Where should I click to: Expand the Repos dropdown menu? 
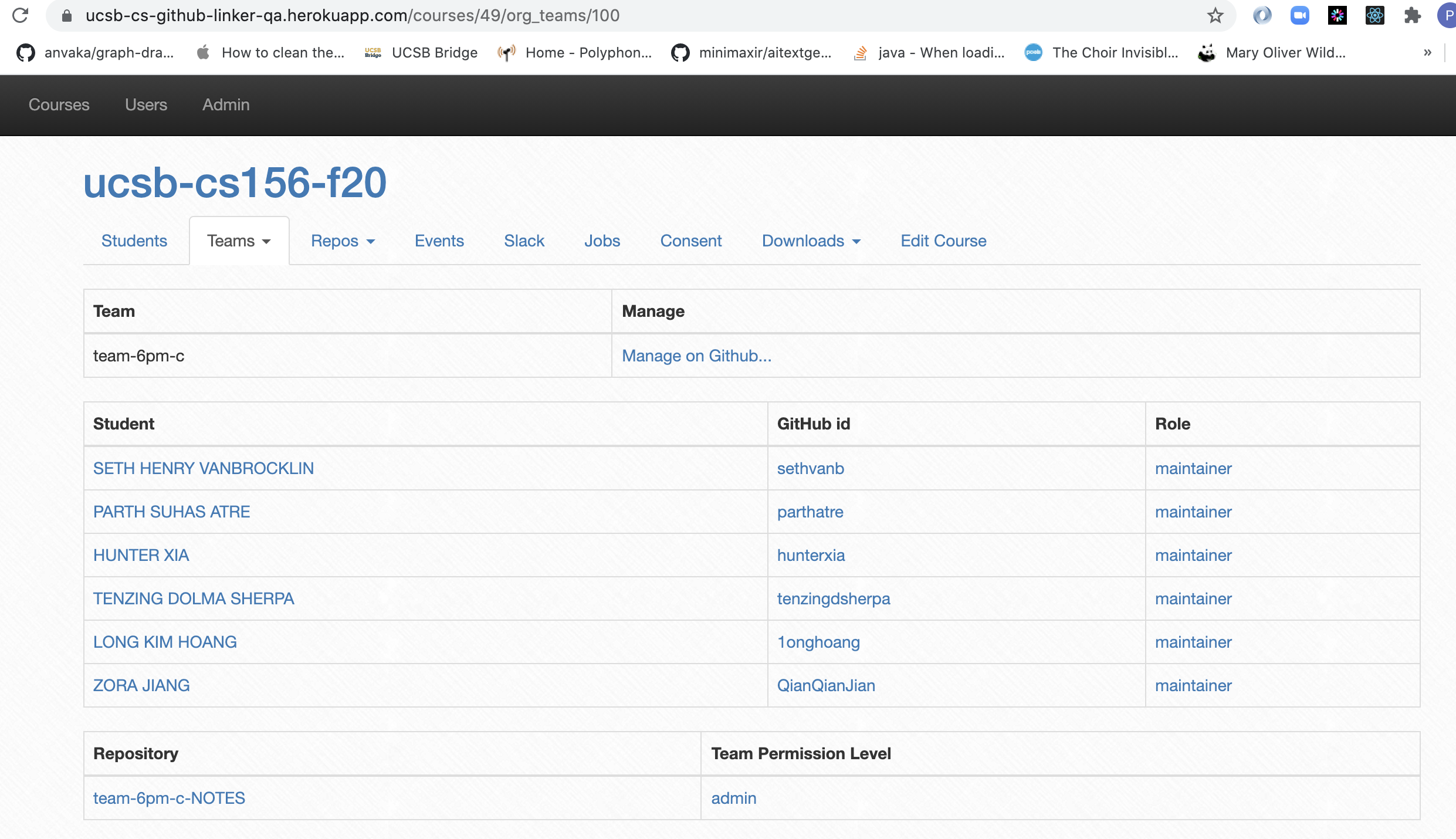tap(343, 241)
